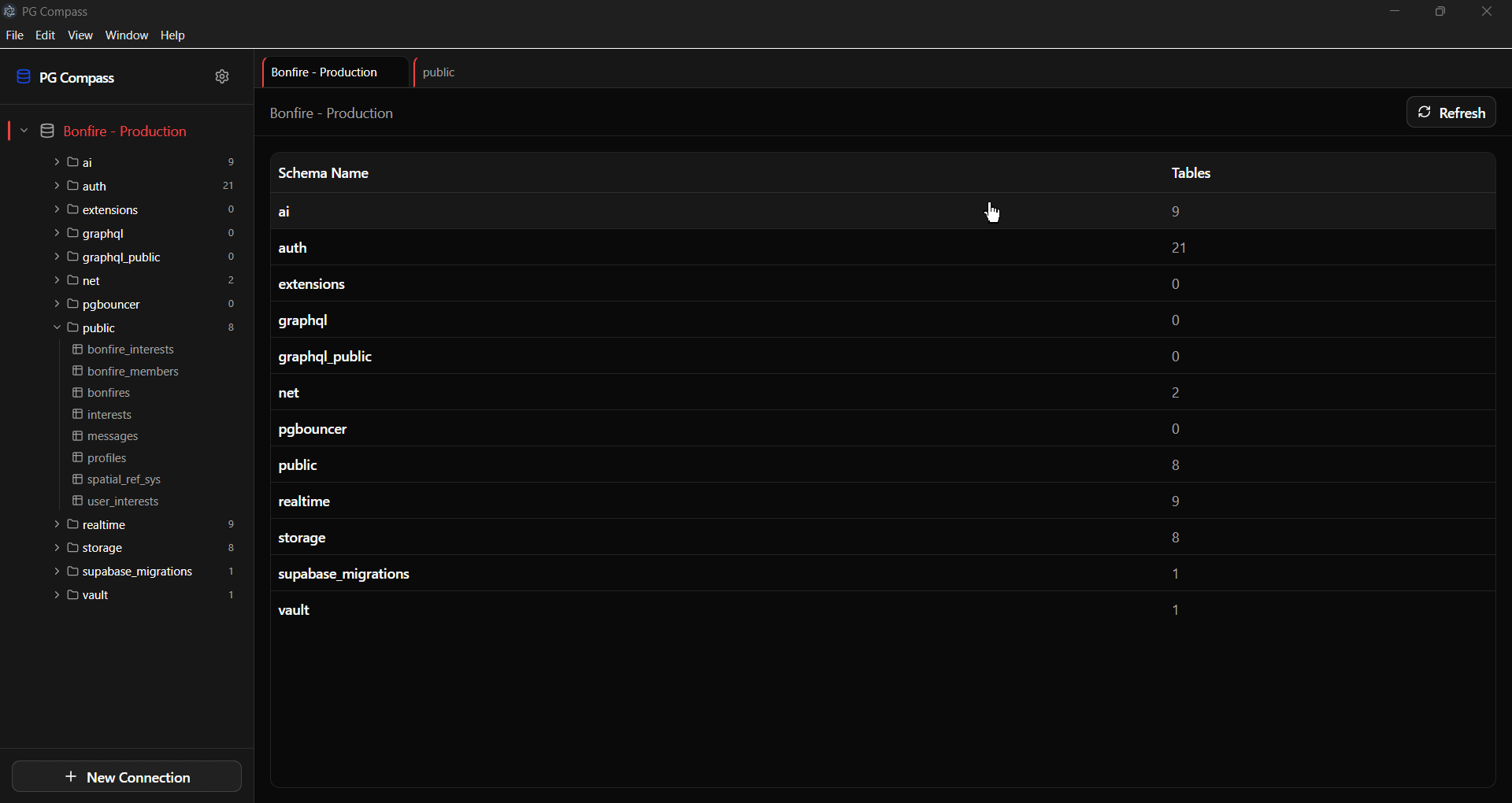Image resolution: width=1512 pixels, height=803 pixels.
Task: Click the realtime folder icon in sidebar
Action: click(x=73, y=524)
